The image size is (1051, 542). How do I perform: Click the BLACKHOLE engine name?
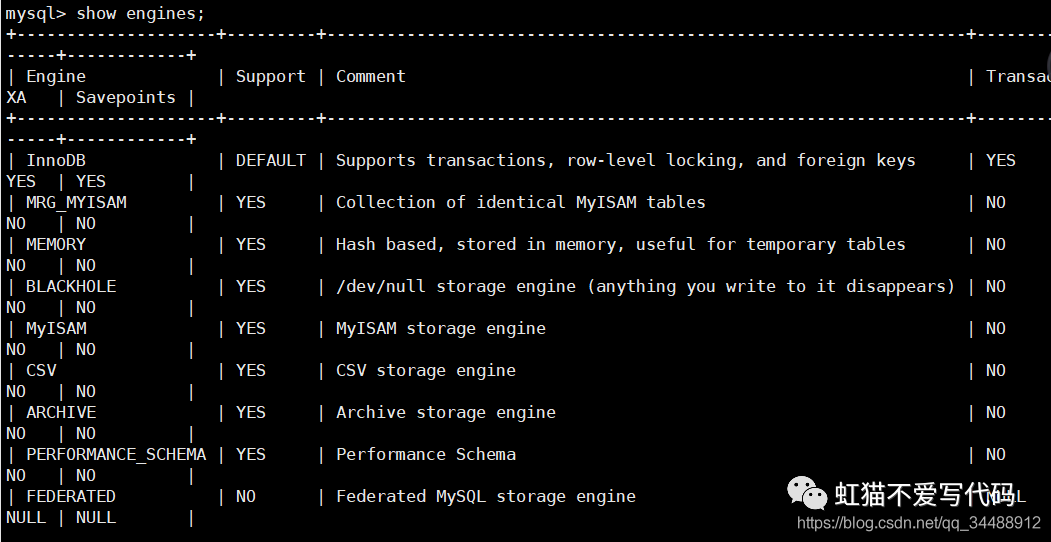click(71, 287)
